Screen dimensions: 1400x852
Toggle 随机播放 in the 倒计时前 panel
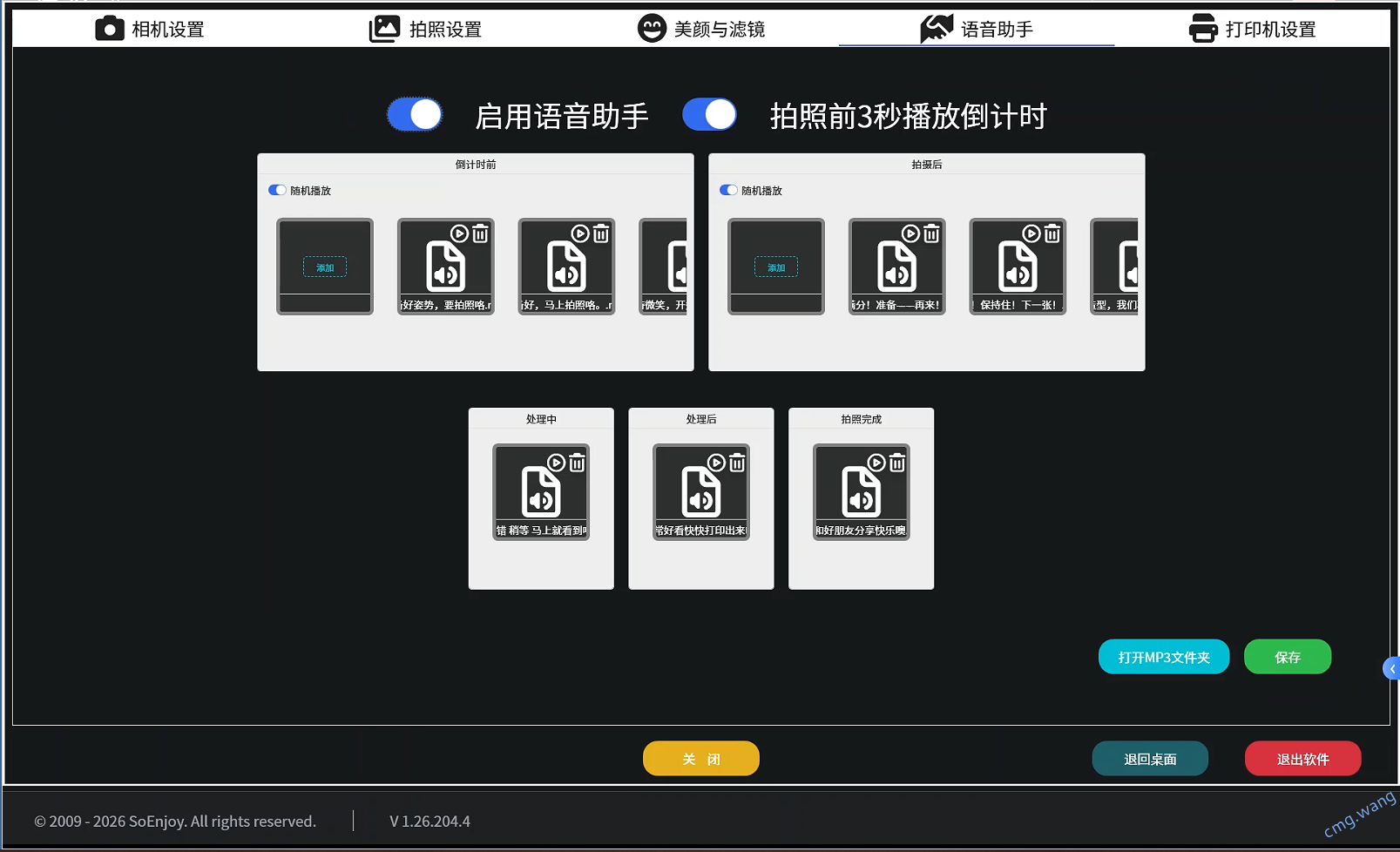[277, 190]
